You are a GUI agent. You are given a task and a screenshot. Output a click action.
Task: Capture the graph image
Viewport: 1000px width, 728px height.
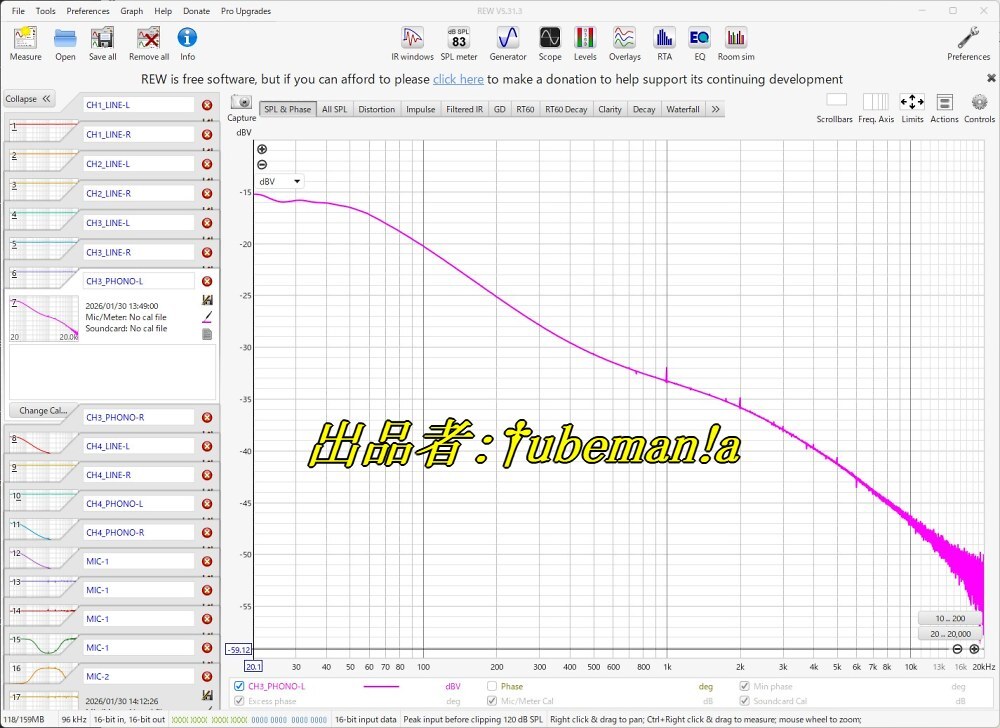[241, 108]
